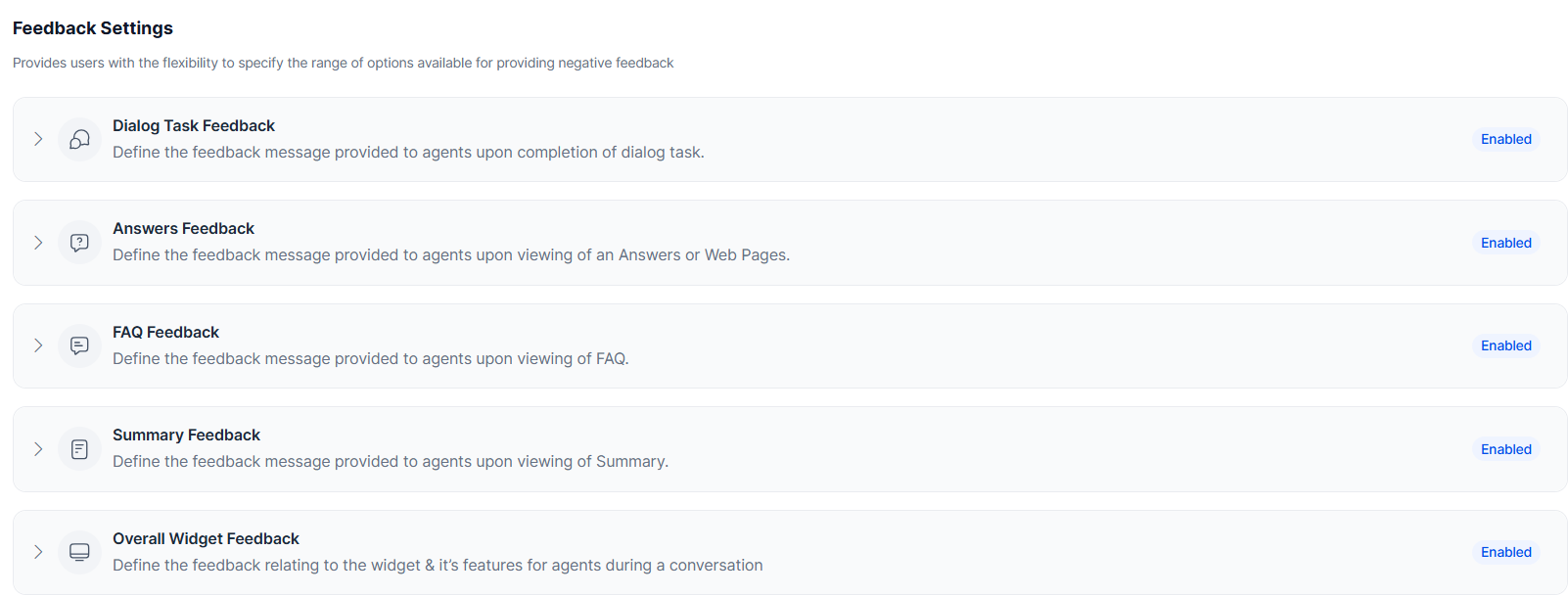Expand the Summary Feedback section chevron
Viewport: 1568px width, 596px height.
tap(38, 449)
